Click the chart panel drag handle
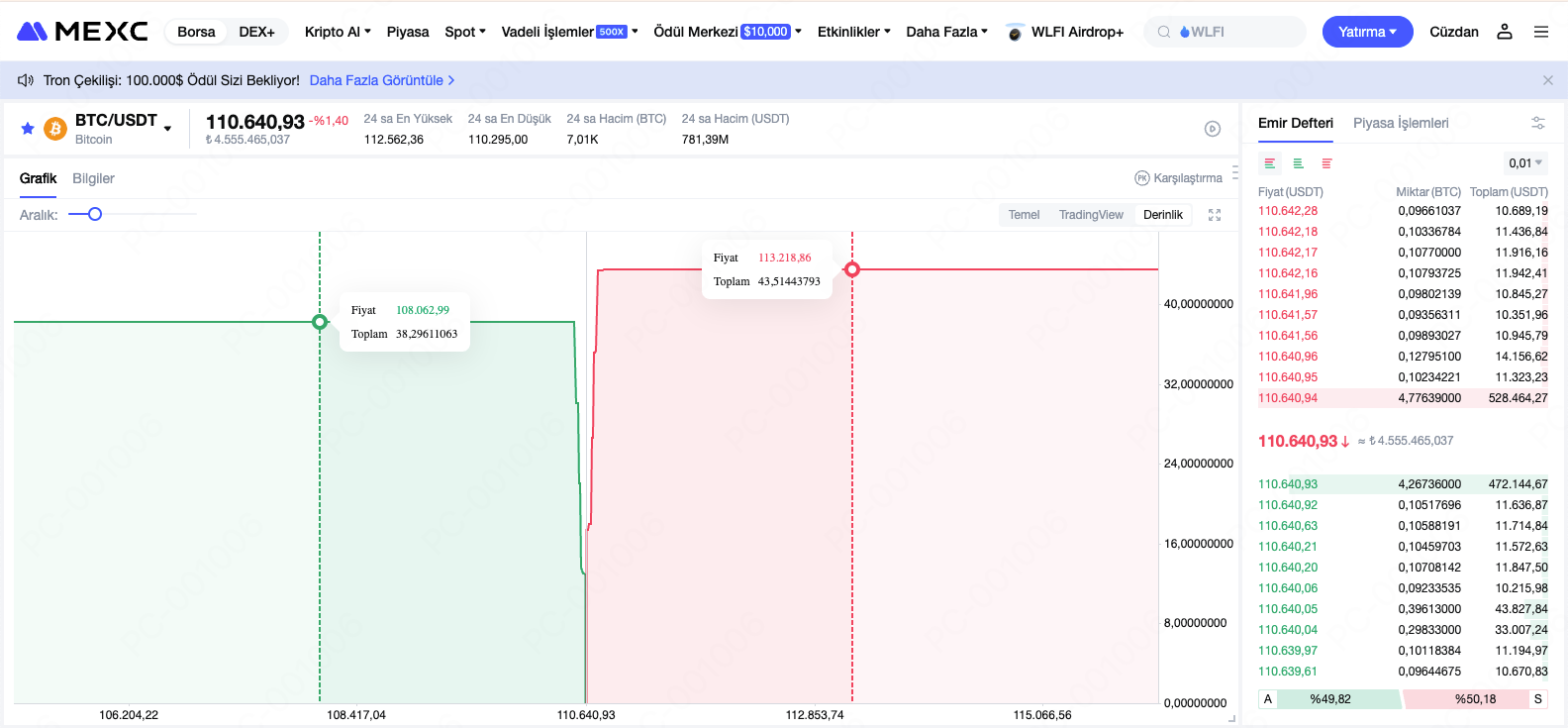 (x=1234, y=172)
